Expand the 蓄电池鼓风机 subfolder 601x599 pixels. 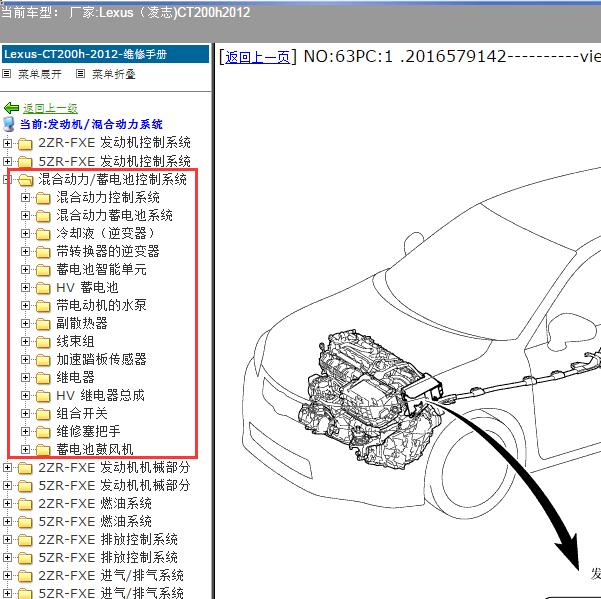click(x=25, y=449)
